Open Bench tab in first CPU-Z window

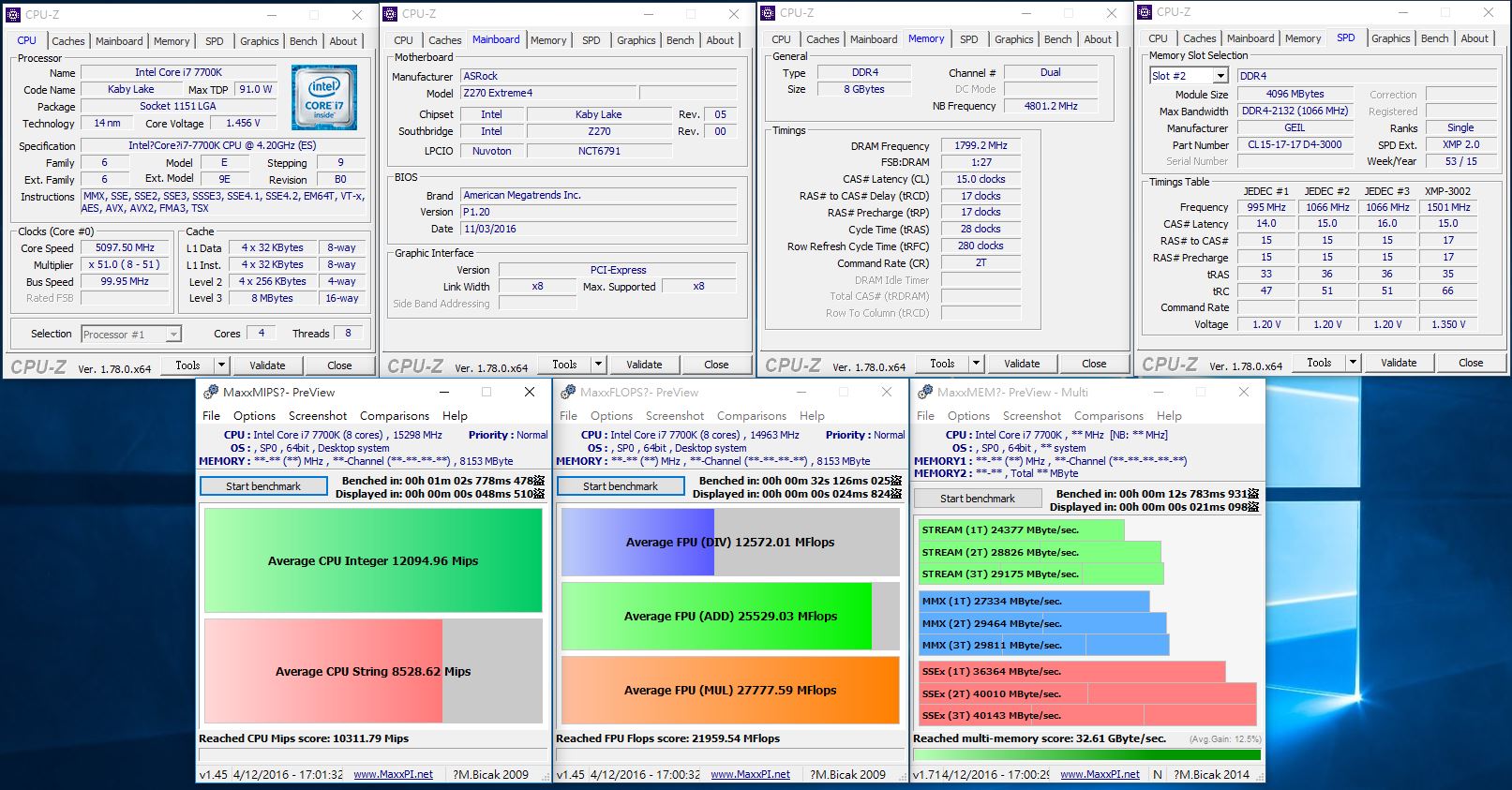[303, 41]
